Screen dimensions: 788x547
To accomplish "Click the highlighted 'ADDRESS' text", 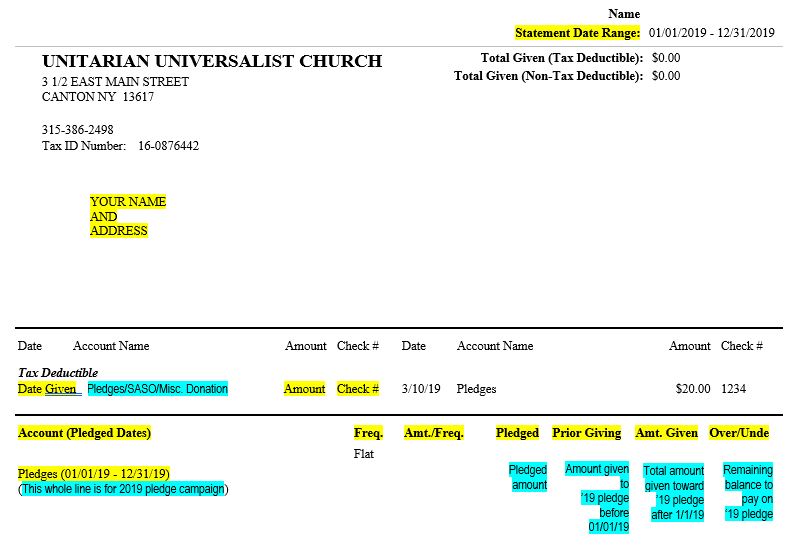I will (119, 231).
